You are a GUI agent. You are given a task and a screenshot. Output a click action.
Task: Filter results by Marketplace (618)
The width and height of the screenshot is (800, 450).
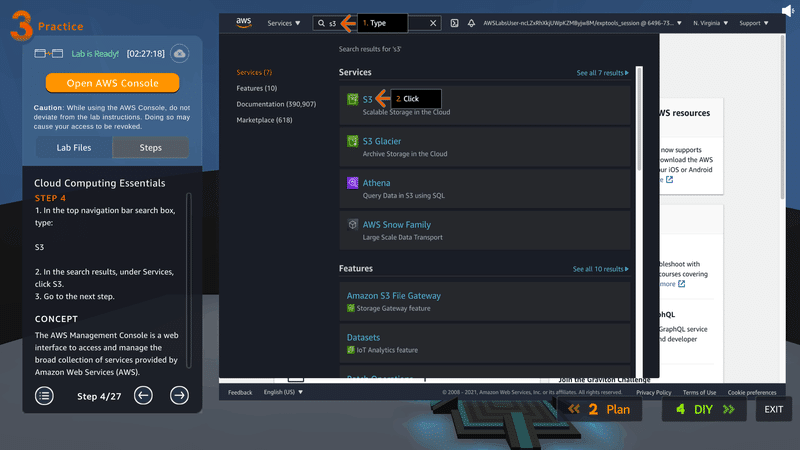click(x=264, y=120)
